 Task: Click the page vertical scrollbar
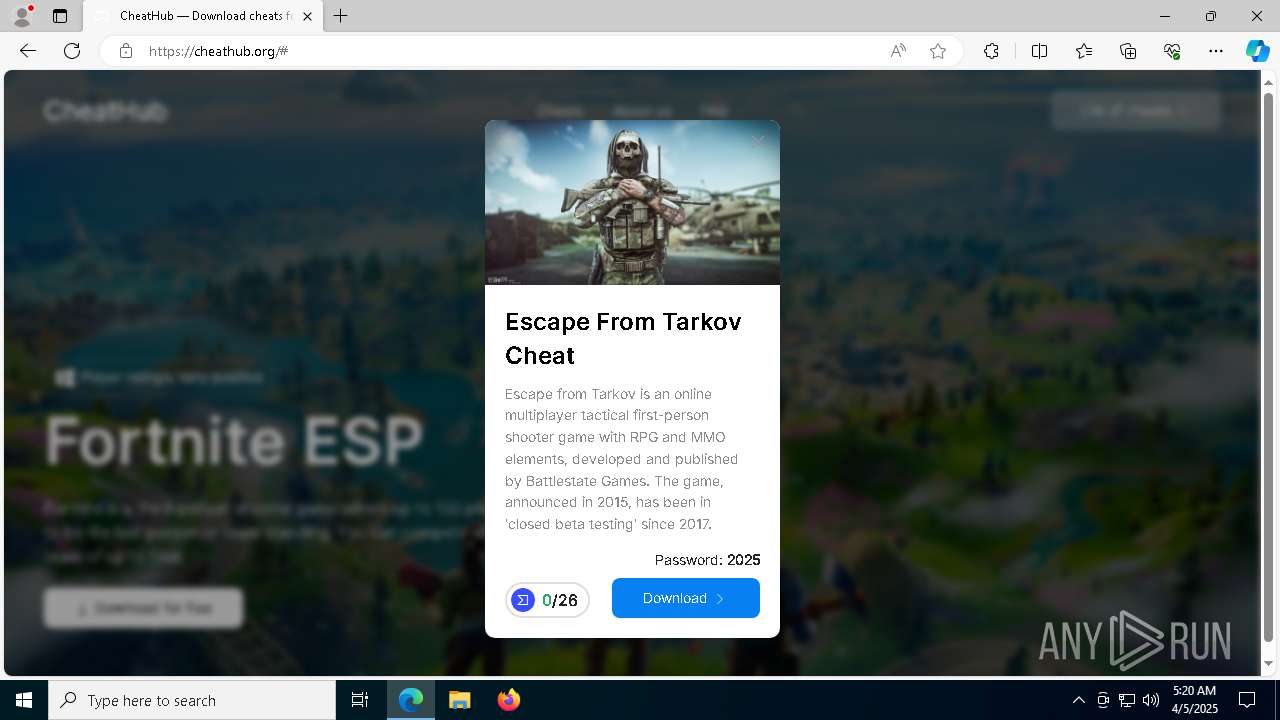(1269, 366)
